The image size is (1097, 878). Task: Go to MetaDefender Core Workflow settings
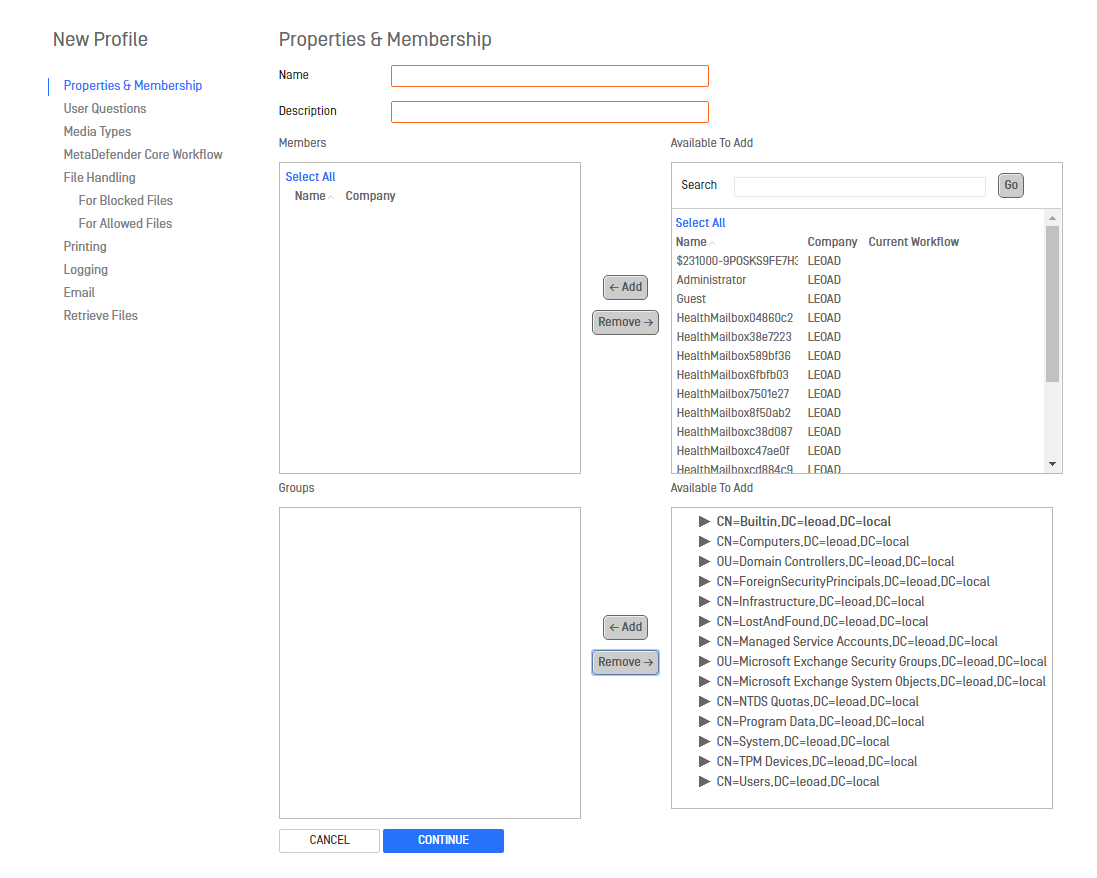point(143,154)
